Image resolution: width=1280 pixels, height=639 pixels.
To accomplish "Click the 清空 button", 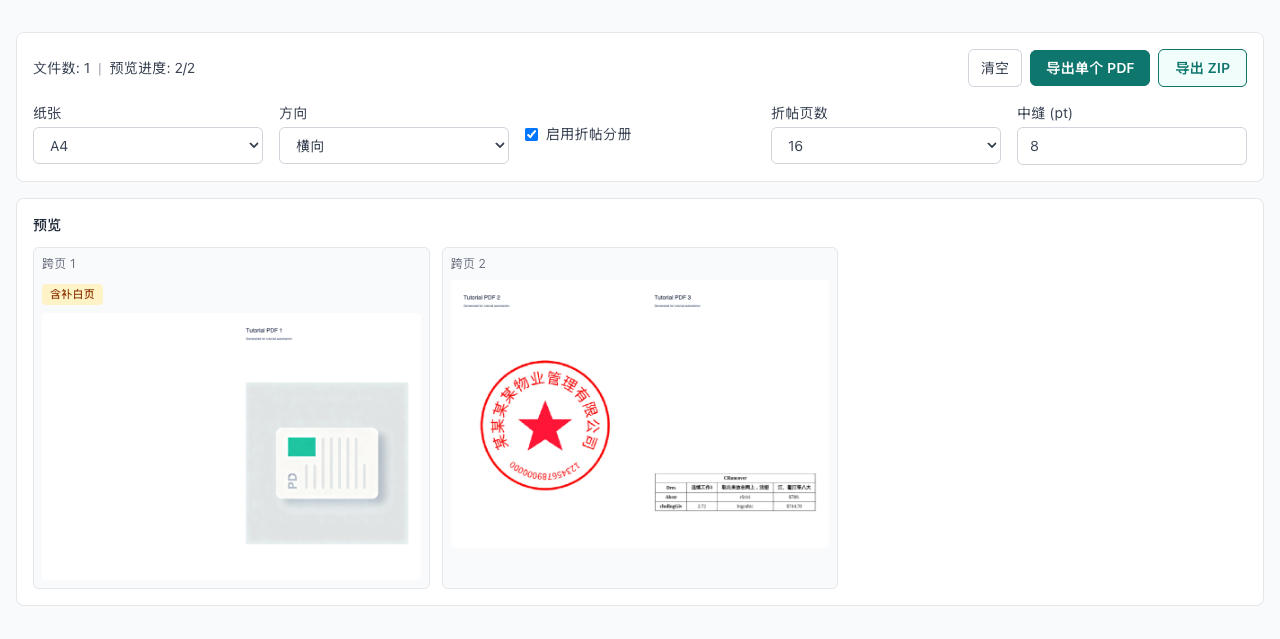I will (x=994, y=68).
